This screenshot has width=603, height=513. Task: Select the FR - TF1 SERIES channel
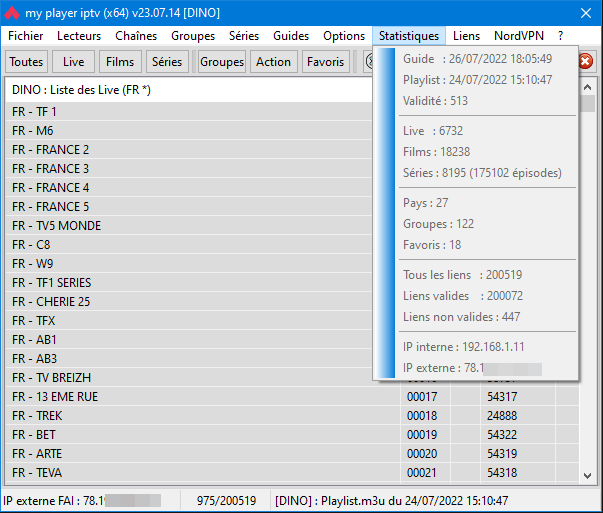pos(188,283)
